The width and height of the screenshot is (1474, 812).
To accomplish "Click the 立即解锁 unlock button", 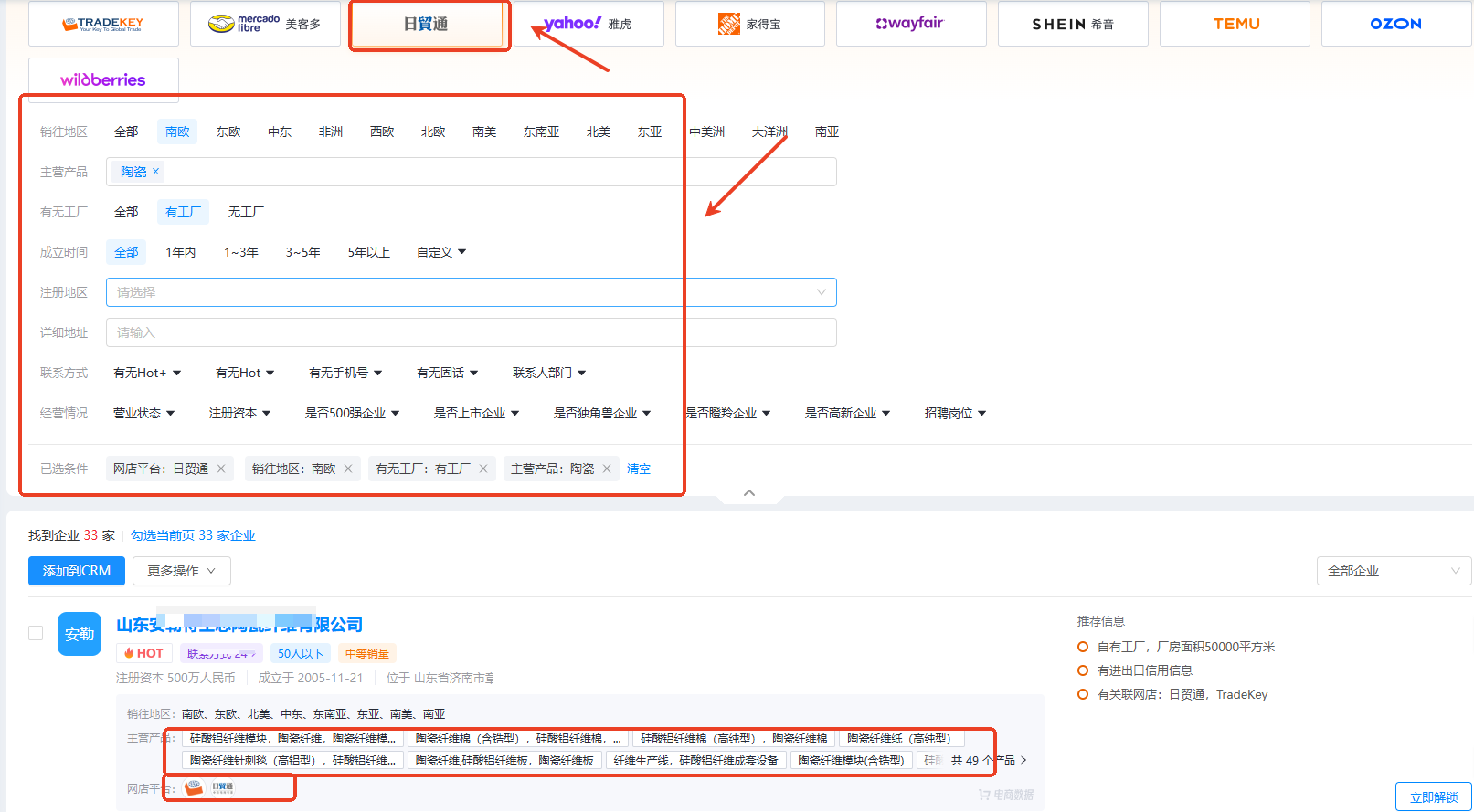I will click(1433, 796).
